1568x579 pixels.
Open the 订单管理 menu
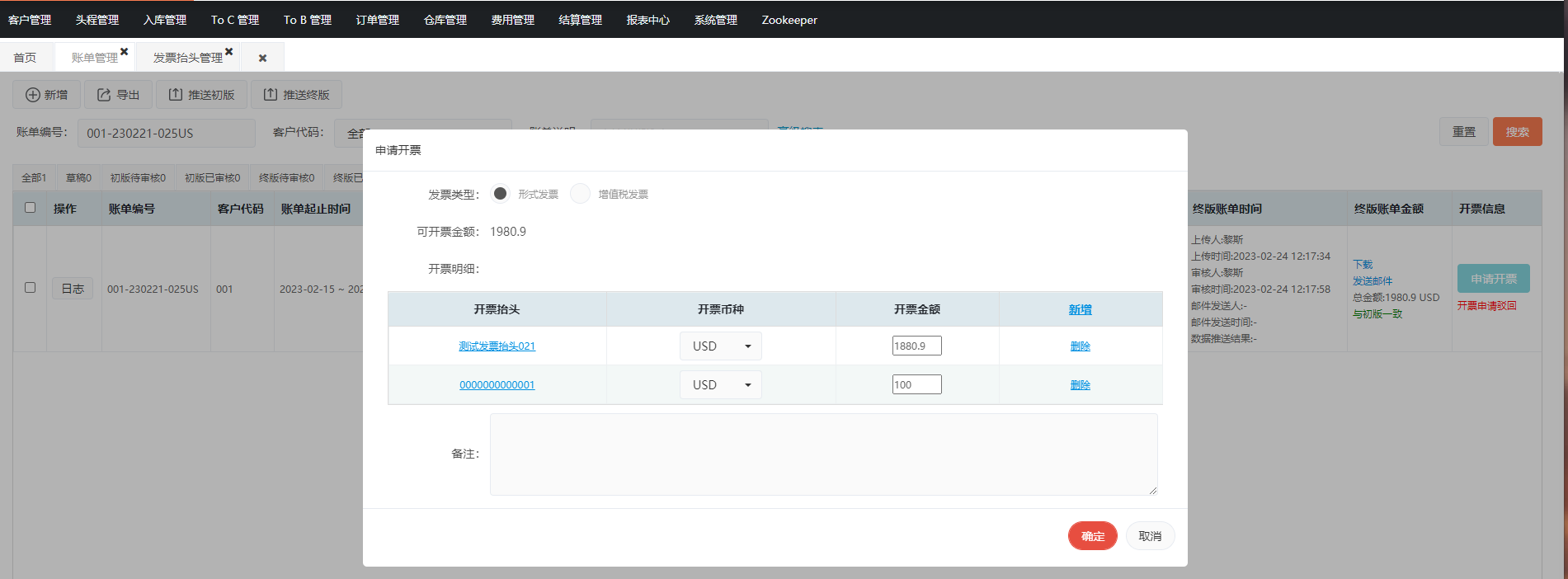pyautogui.click(x=378, y=20)
